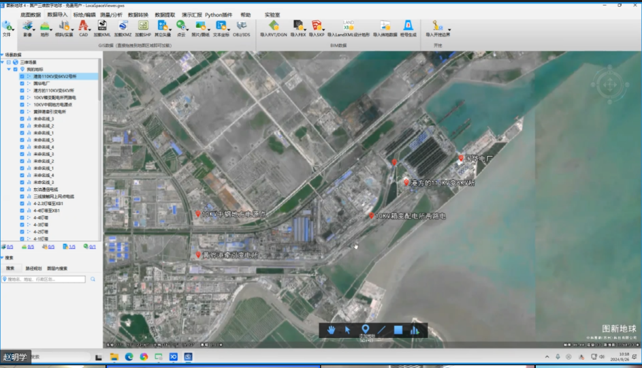Collapse the 三维场景 root node
The image size is (642, 368).
coord(2,62)
